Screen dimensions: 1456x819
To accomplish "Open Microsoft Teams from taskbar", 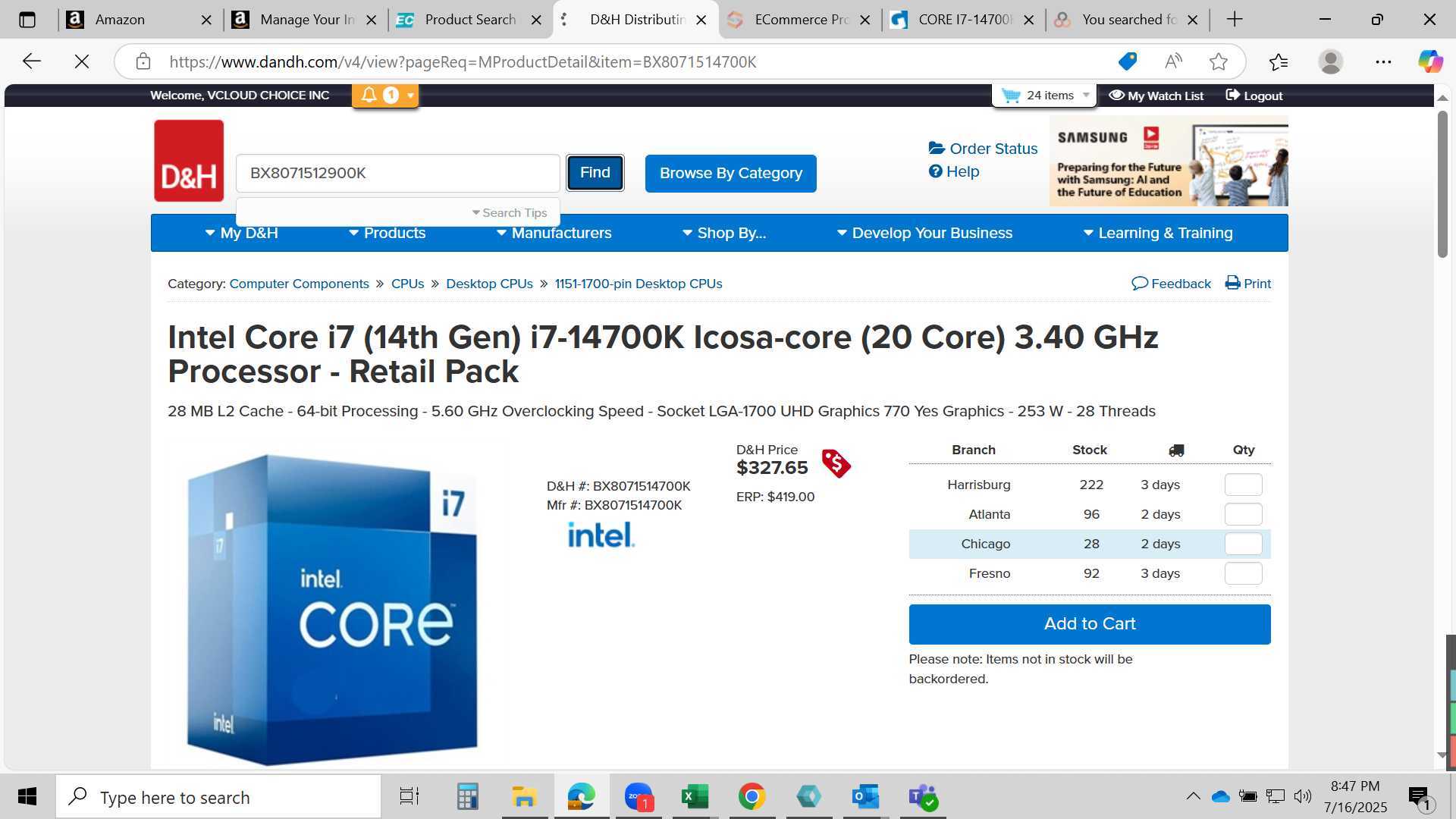I will tap(923, 796).
